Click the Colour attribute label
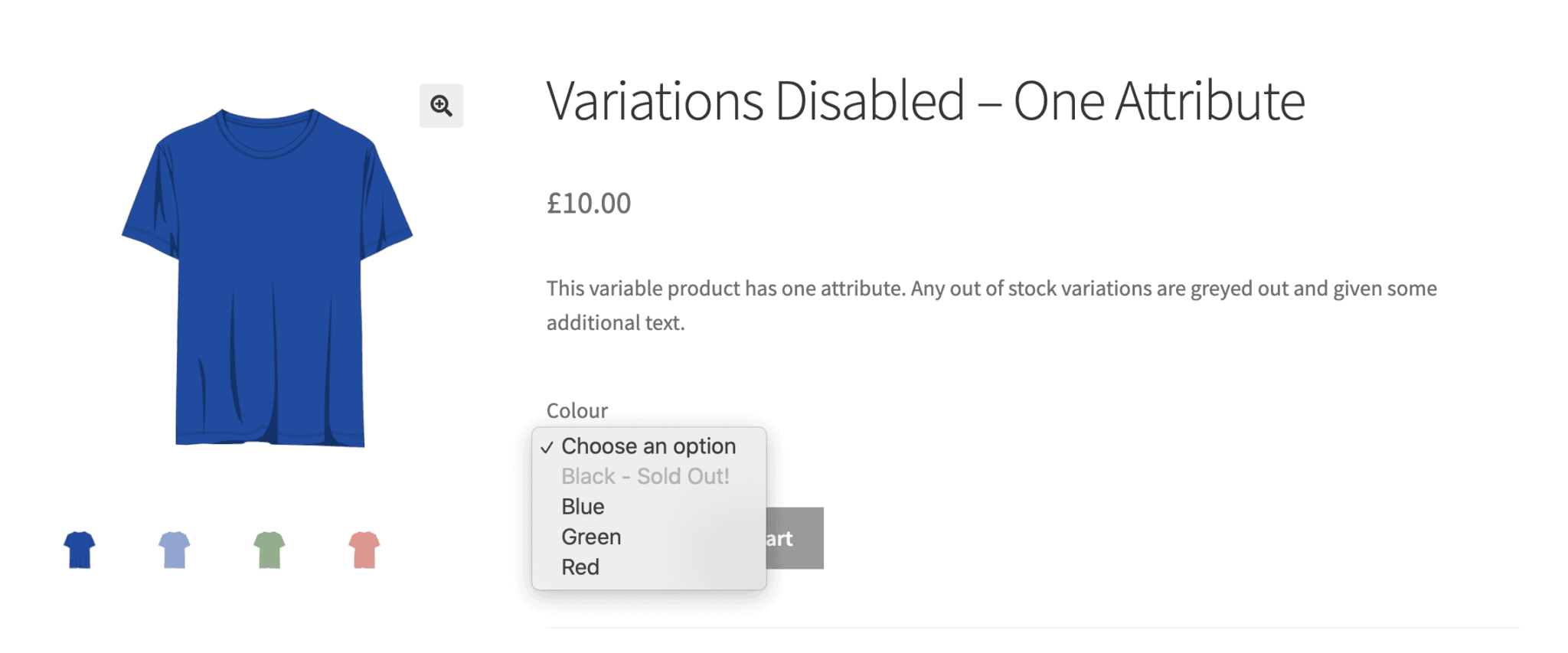The width and height of the screenshot is (1568, 653). [x=576, y=410]
